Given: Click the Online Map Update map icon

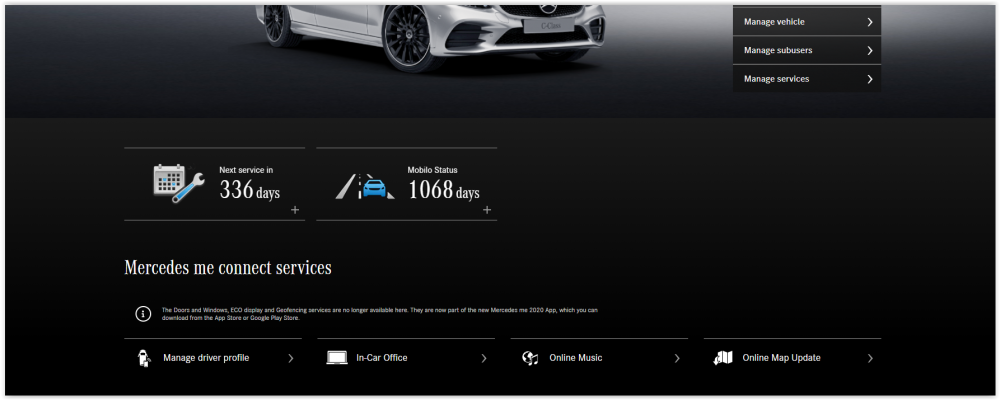Looking at the screenshot, I should tap(723, 358).
